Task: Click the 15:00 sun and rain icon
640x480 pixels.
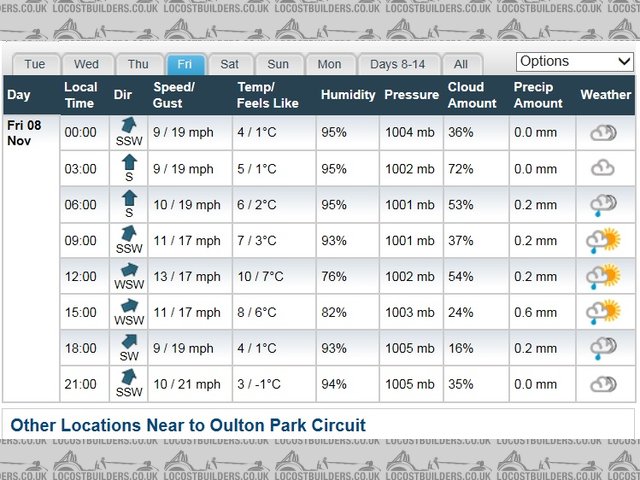Action: 605,313
